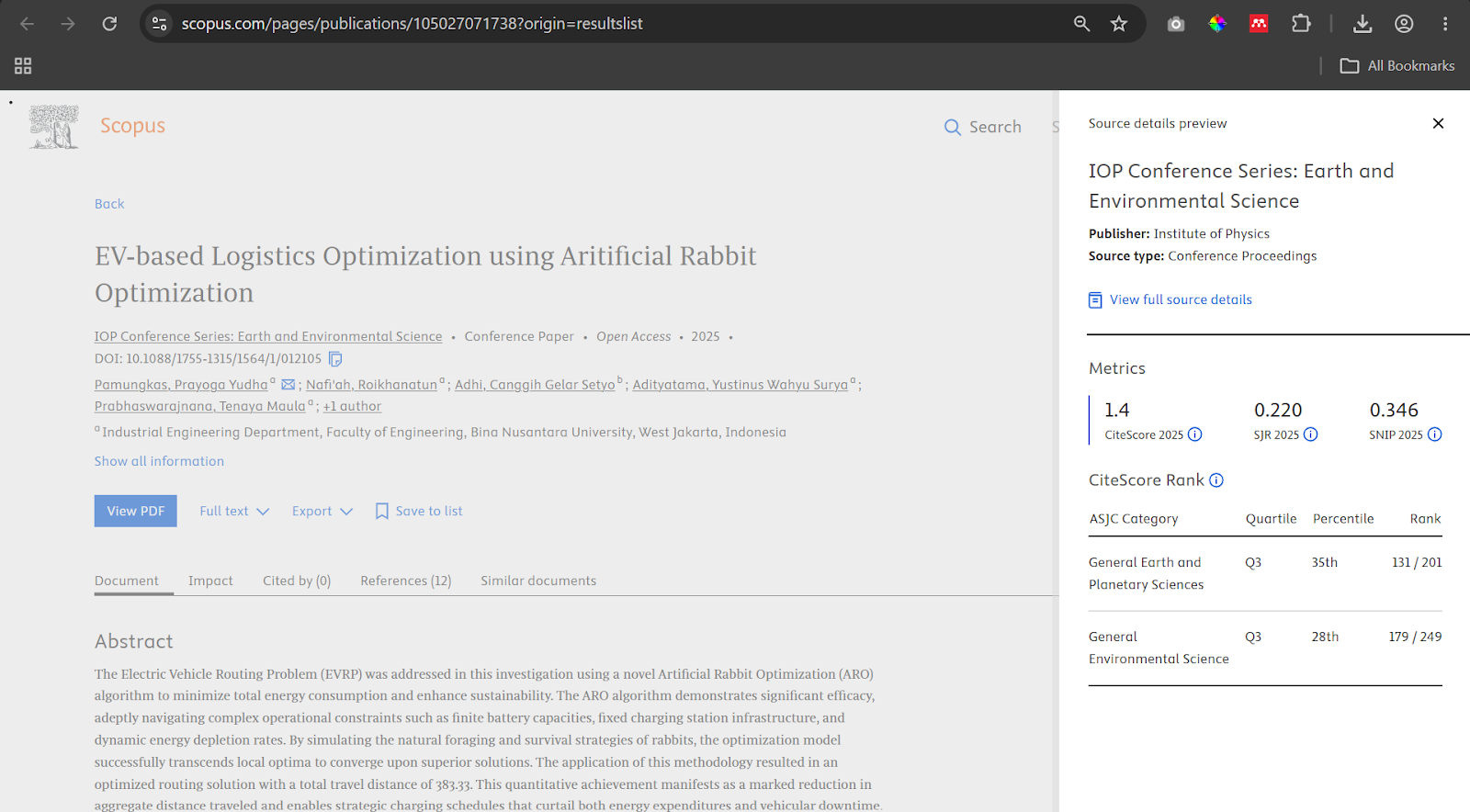Click the browser address bar URL
Image resolution: width=1470 pixels, height=812 pixels.
coord(413,24)
